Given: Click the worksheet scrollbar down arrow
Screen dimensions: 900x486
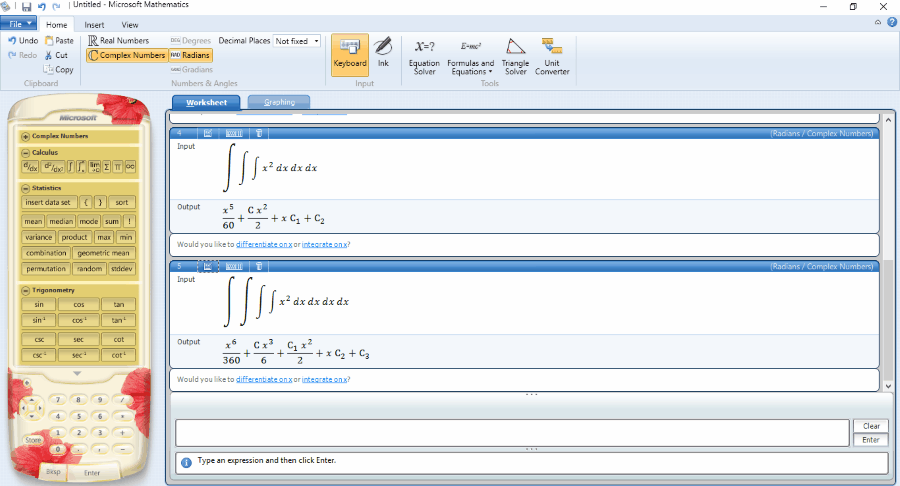Looking at the screenshot, I should (889, 386).
